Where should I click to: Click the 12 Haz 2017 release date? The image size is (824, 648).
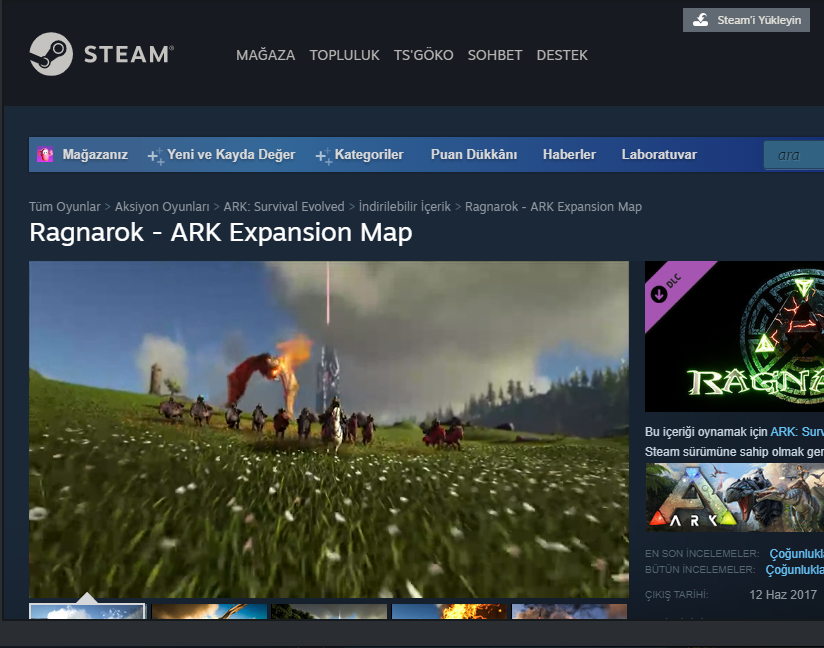tap(782, 594)
